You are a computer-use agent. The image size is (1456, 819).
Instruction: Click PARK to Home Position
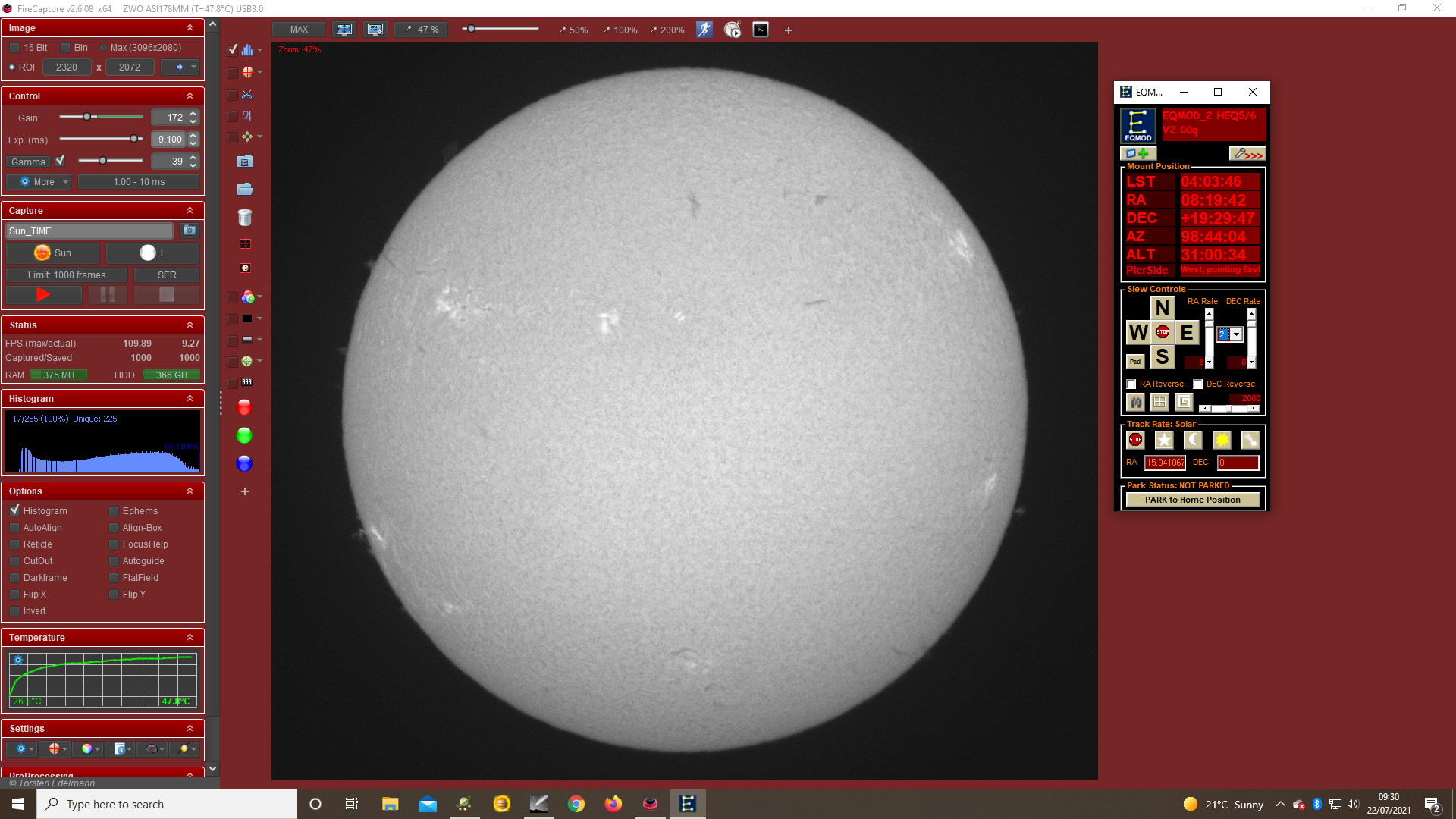[x=1193, y=500]
